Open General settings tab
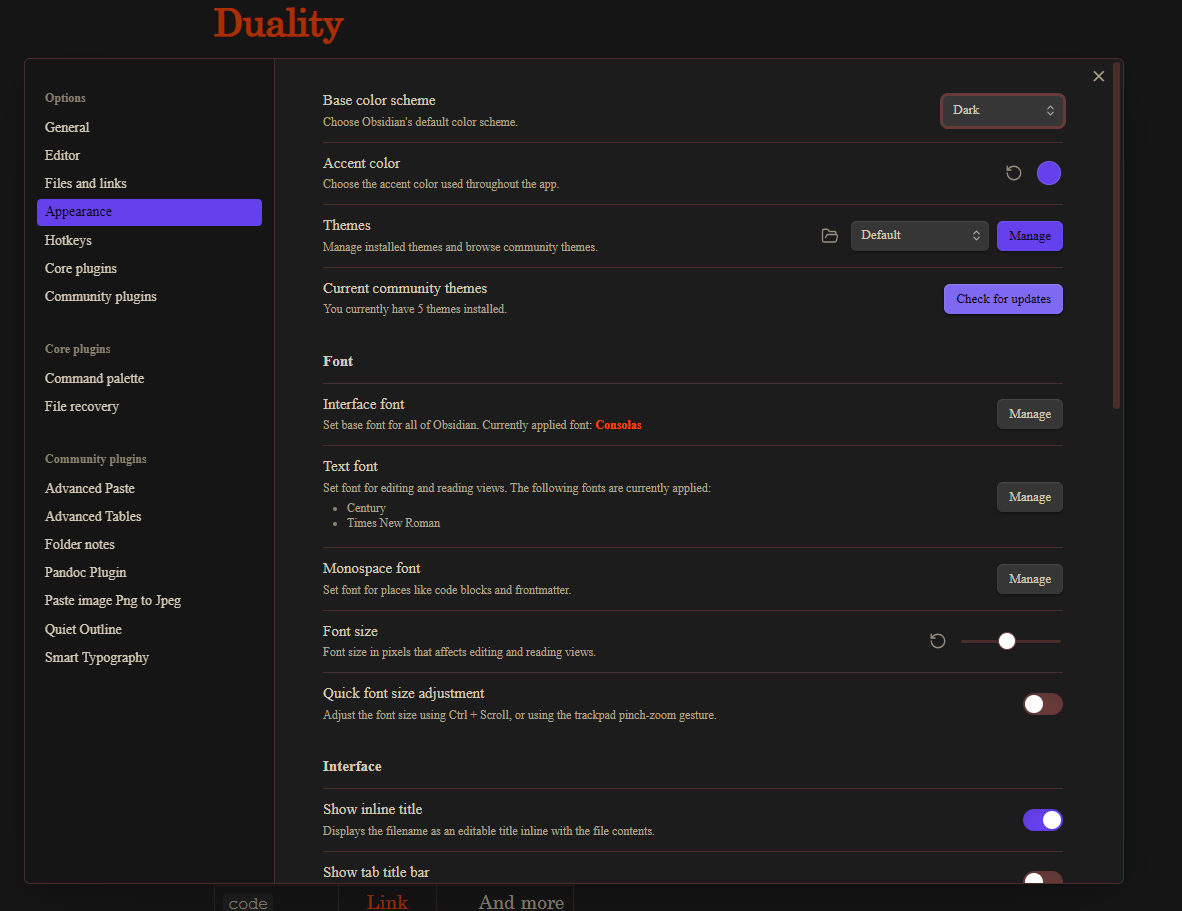This screenshot has width=1182, height=911. click(x=149, y=127)
